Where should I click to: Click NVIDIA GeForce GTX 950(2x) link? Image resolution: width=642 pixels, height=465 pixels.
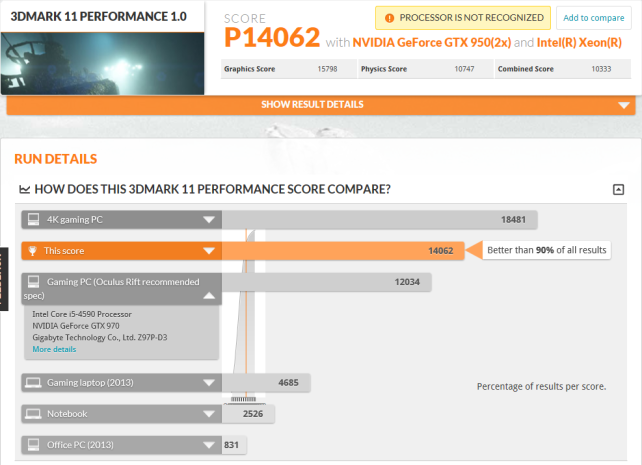[x=432, y=43]
